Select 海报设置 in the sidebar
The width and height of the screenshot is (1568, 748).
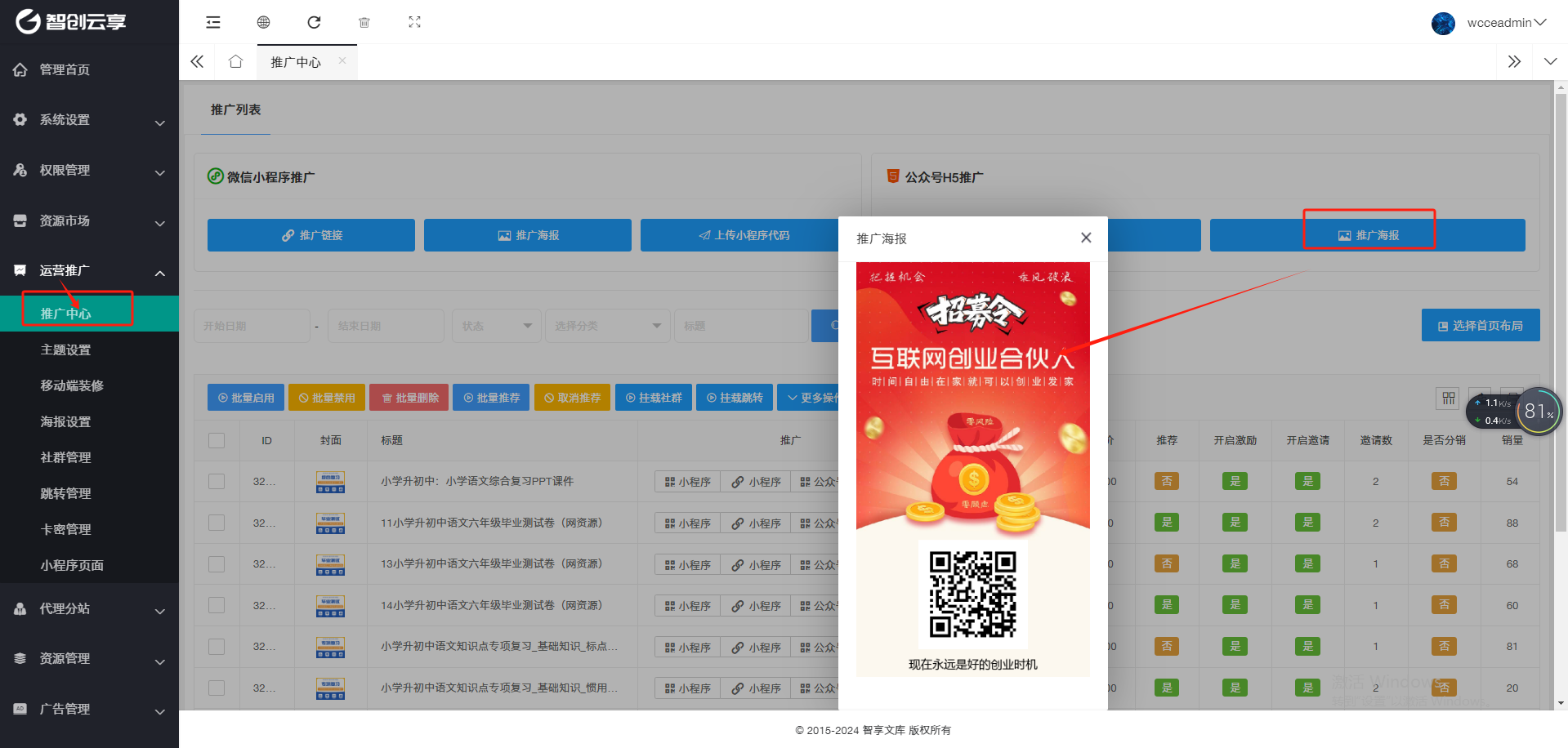89,421
